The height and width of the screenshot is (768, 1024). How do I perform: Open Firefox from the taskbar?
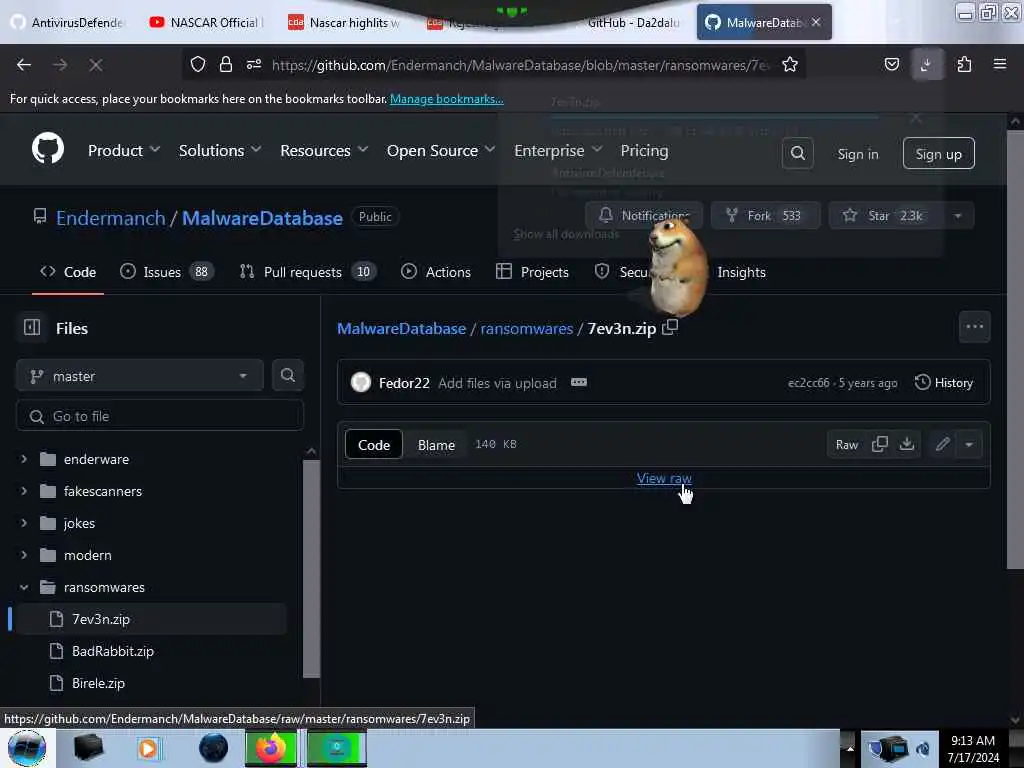271,748
